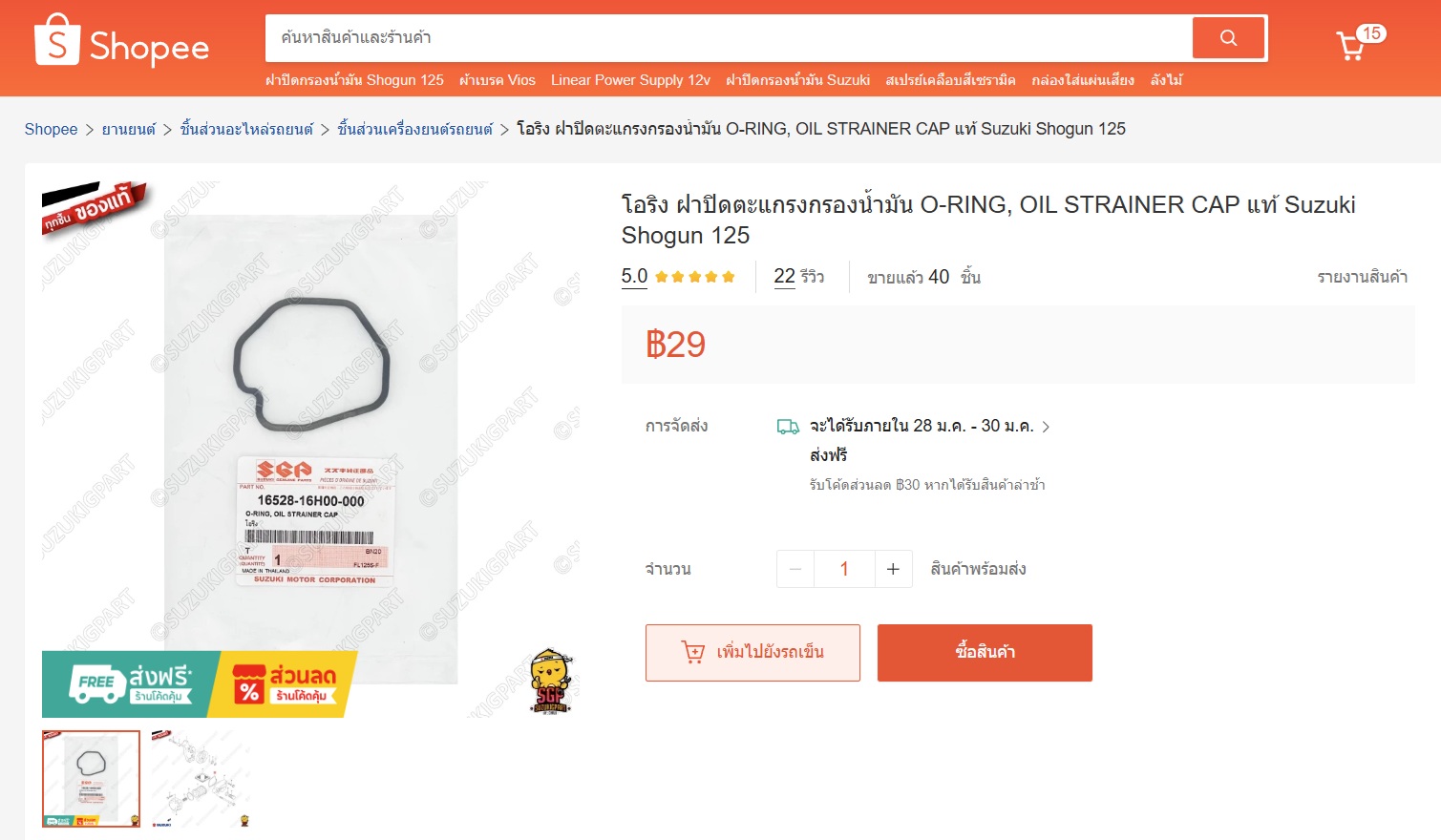Open ชิ้นส่วนเครื่องยนต์รถยนต์ breadcrumb link
This screenshot has height=840, width=1441.
pos(415,129)
